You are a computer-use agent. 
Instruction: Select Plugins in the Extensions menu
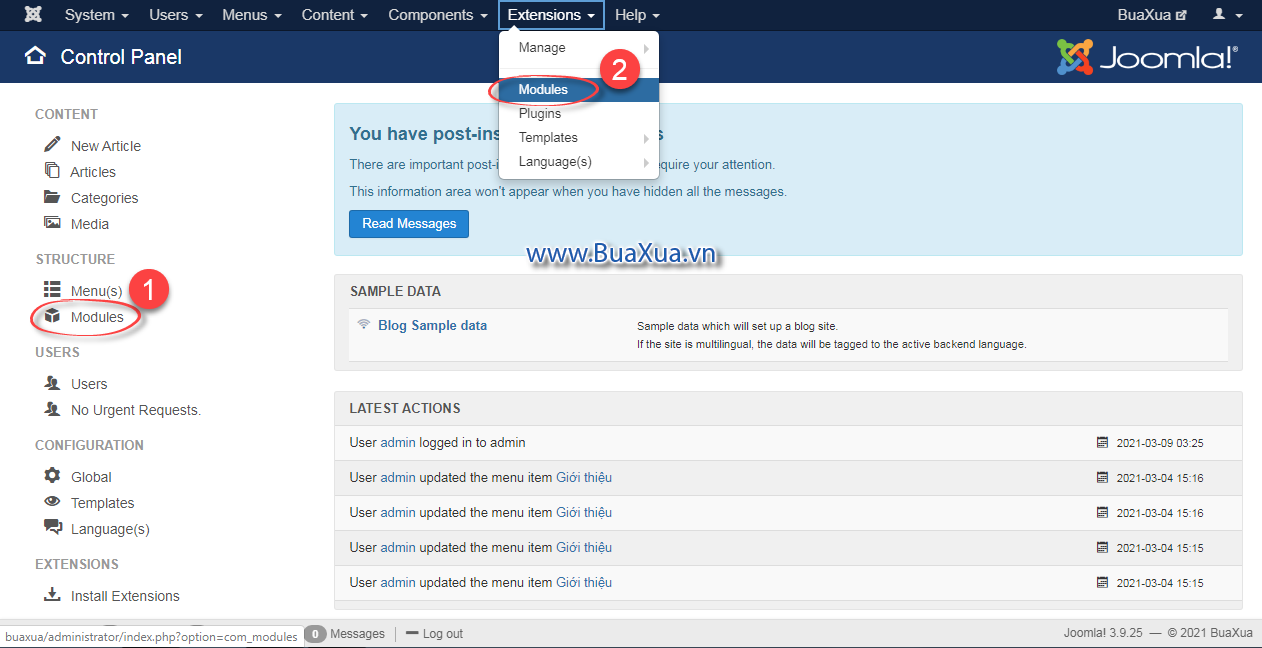pos(579,114)
